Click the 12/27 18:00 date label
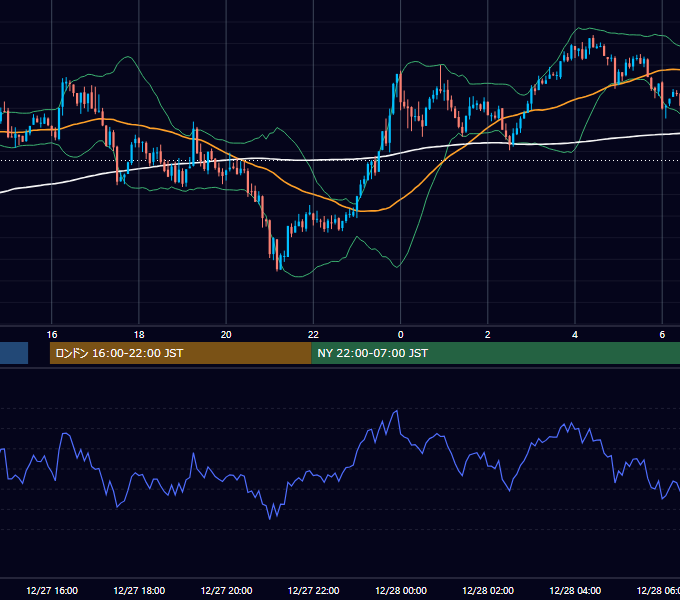Viewport: 680px width, 600px height. click(x=139, y=590)
